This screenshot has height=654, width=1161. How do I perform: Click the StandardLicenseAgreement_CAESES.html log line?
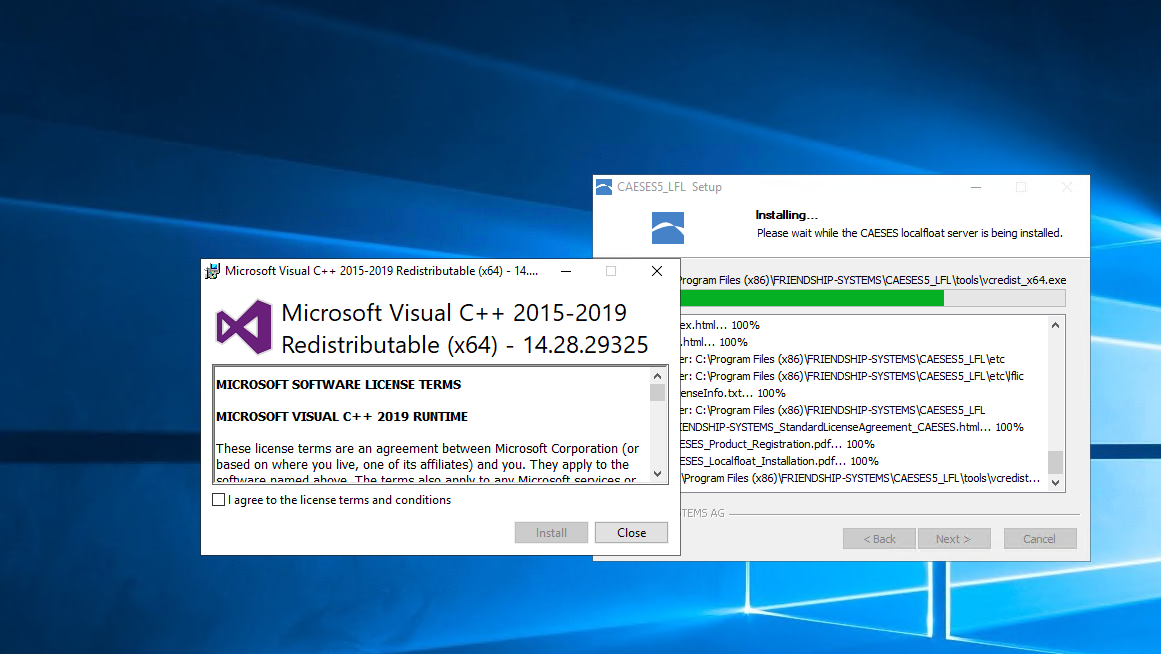tap(852, 427)
